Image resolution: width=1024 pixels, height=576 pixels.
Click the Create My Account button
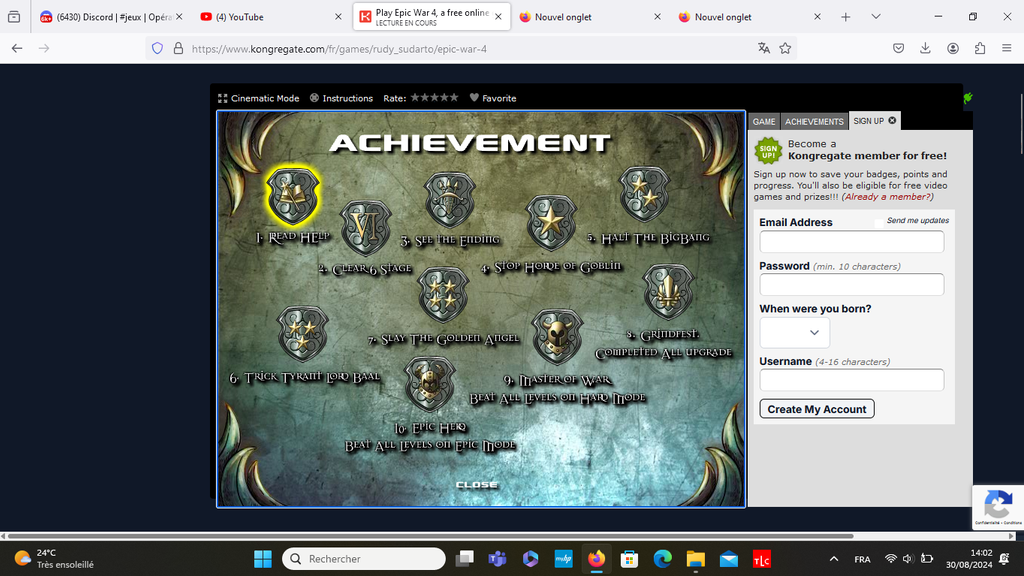[x=817, y=409]
